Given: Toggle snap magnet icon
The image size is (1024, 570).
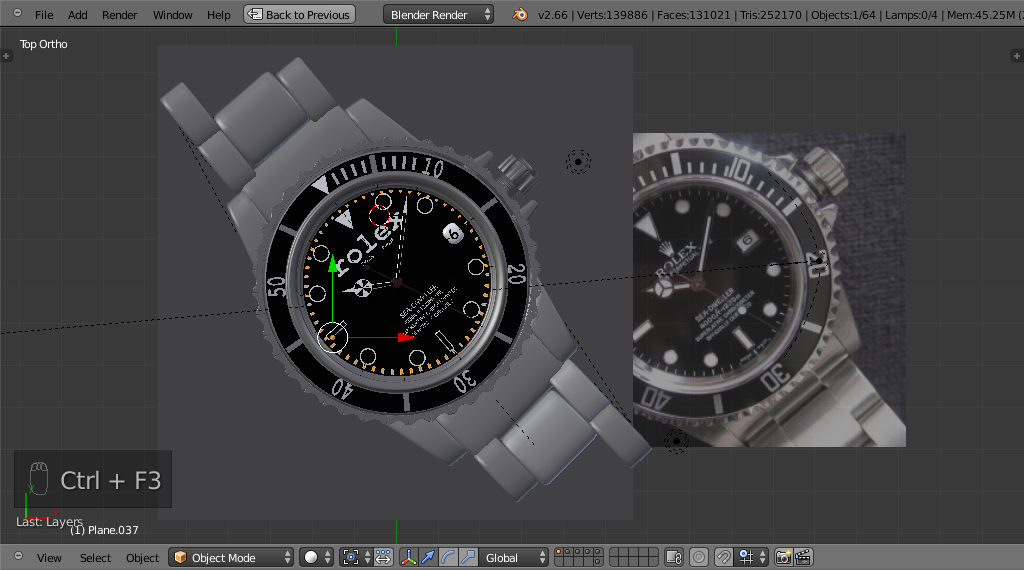Looking at the screenshot, I should [723, 558].
